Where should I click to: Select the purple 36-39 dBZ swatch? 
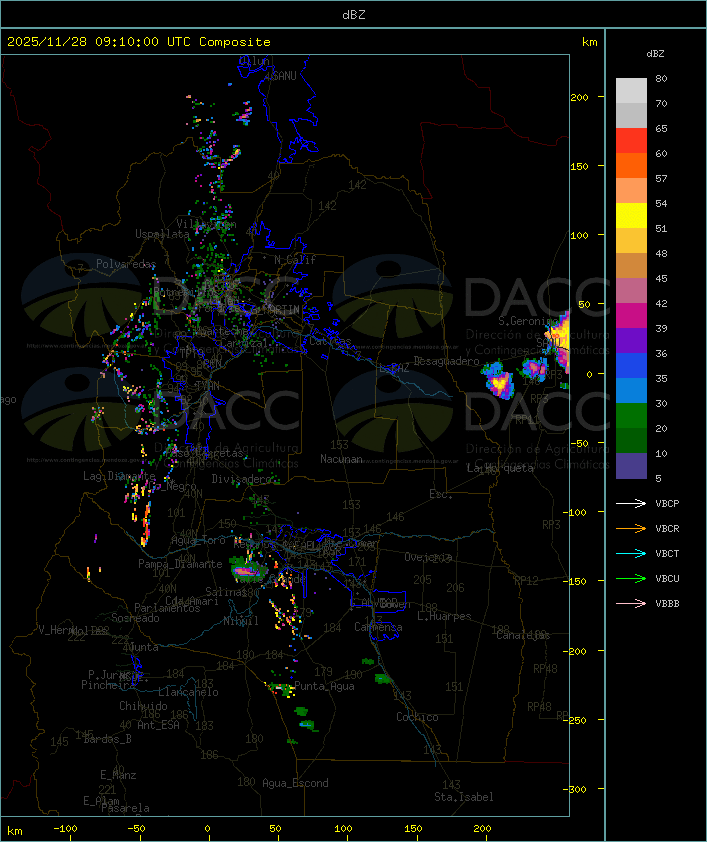[x=631, y=340]
